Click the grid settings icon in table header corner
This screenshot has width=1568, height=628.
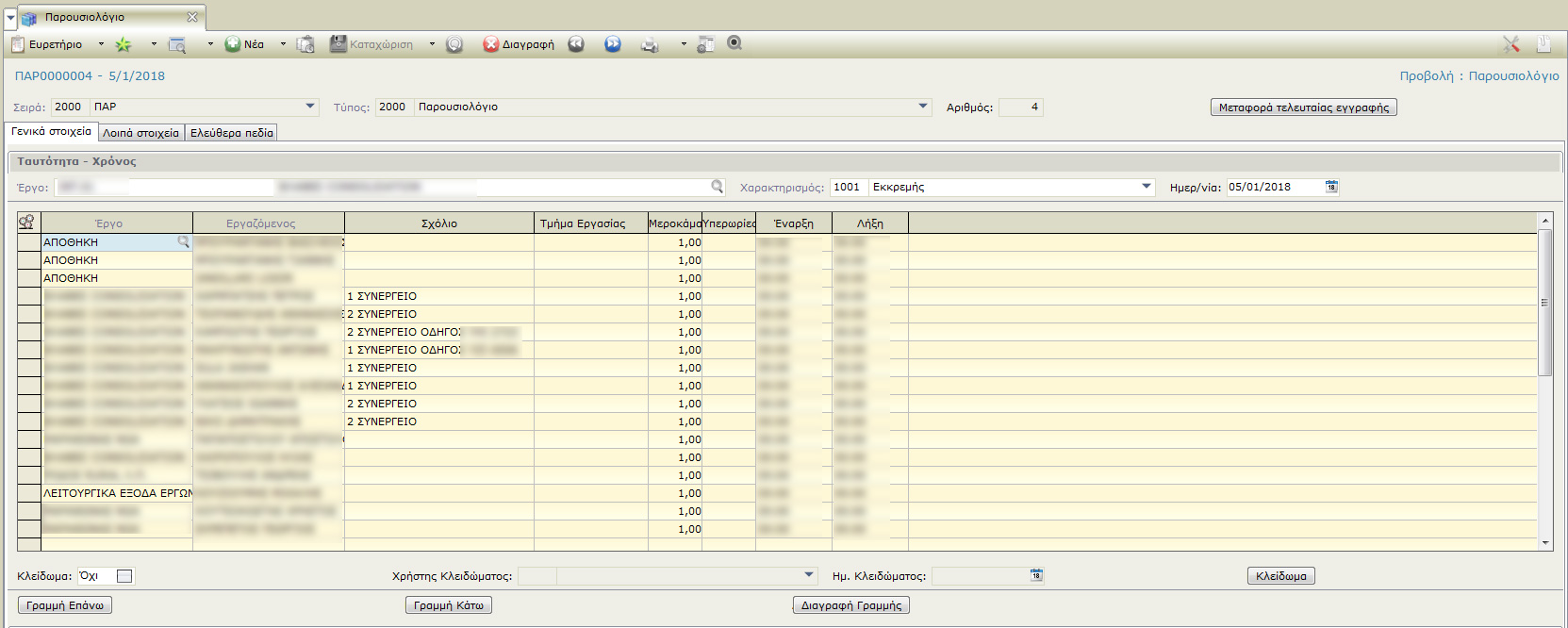pos(26,223)
